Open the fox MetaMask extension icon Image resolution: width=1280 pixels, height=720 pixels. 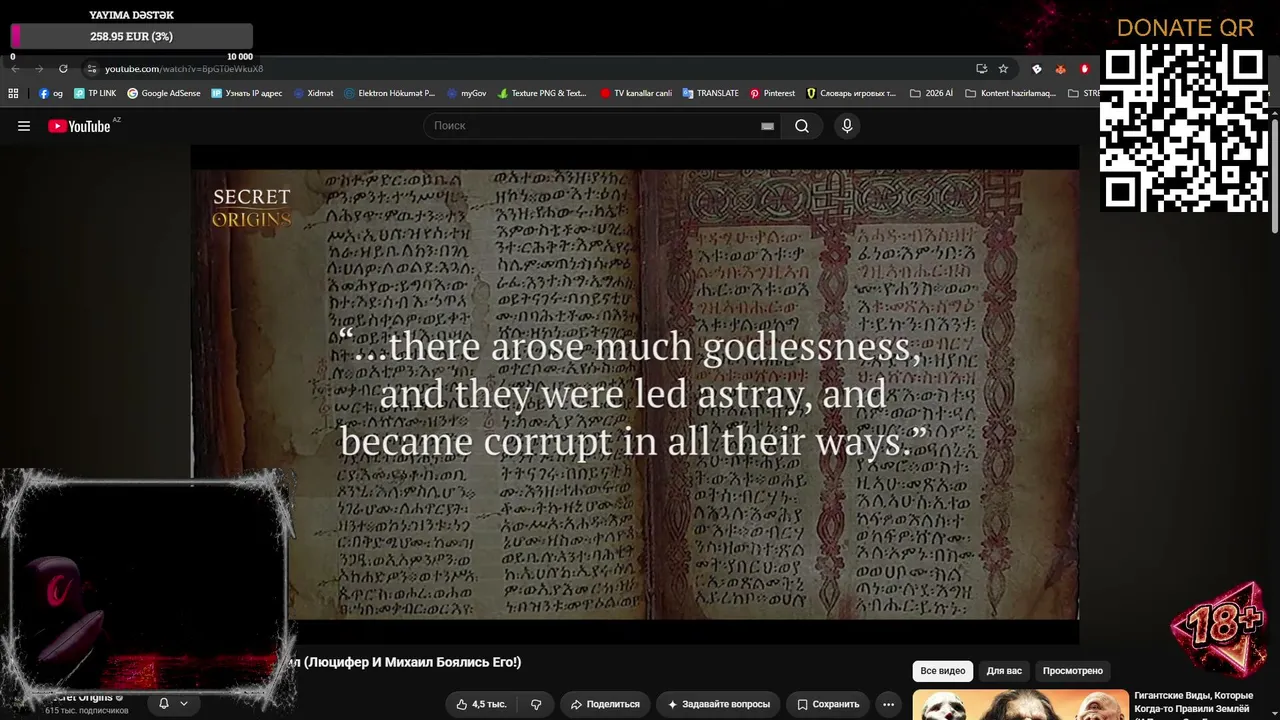coord(1061,69)
